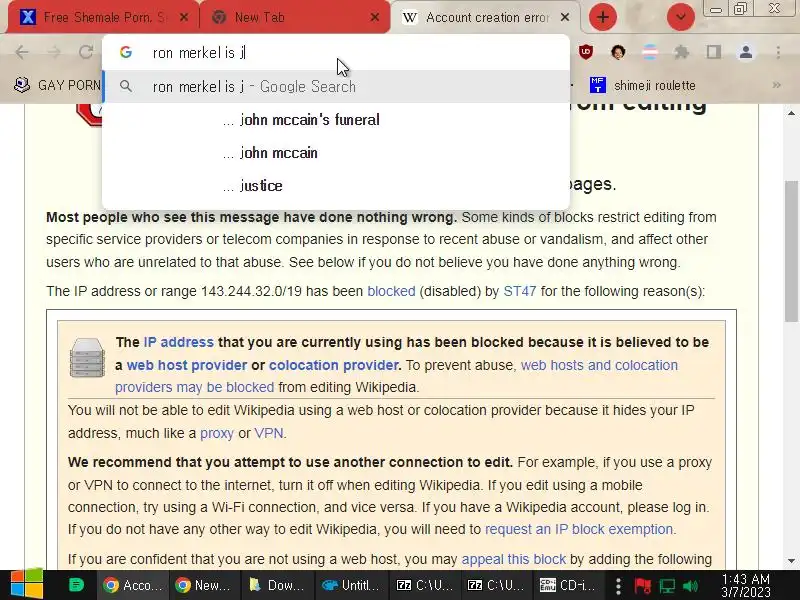
Task: Open the Windows Start button
Action: point(27,585)
